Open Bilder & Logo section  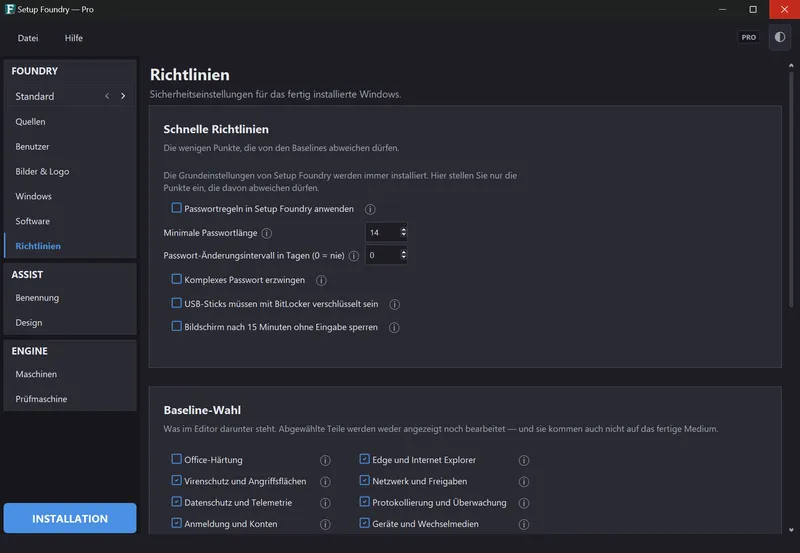coord(70,171)
